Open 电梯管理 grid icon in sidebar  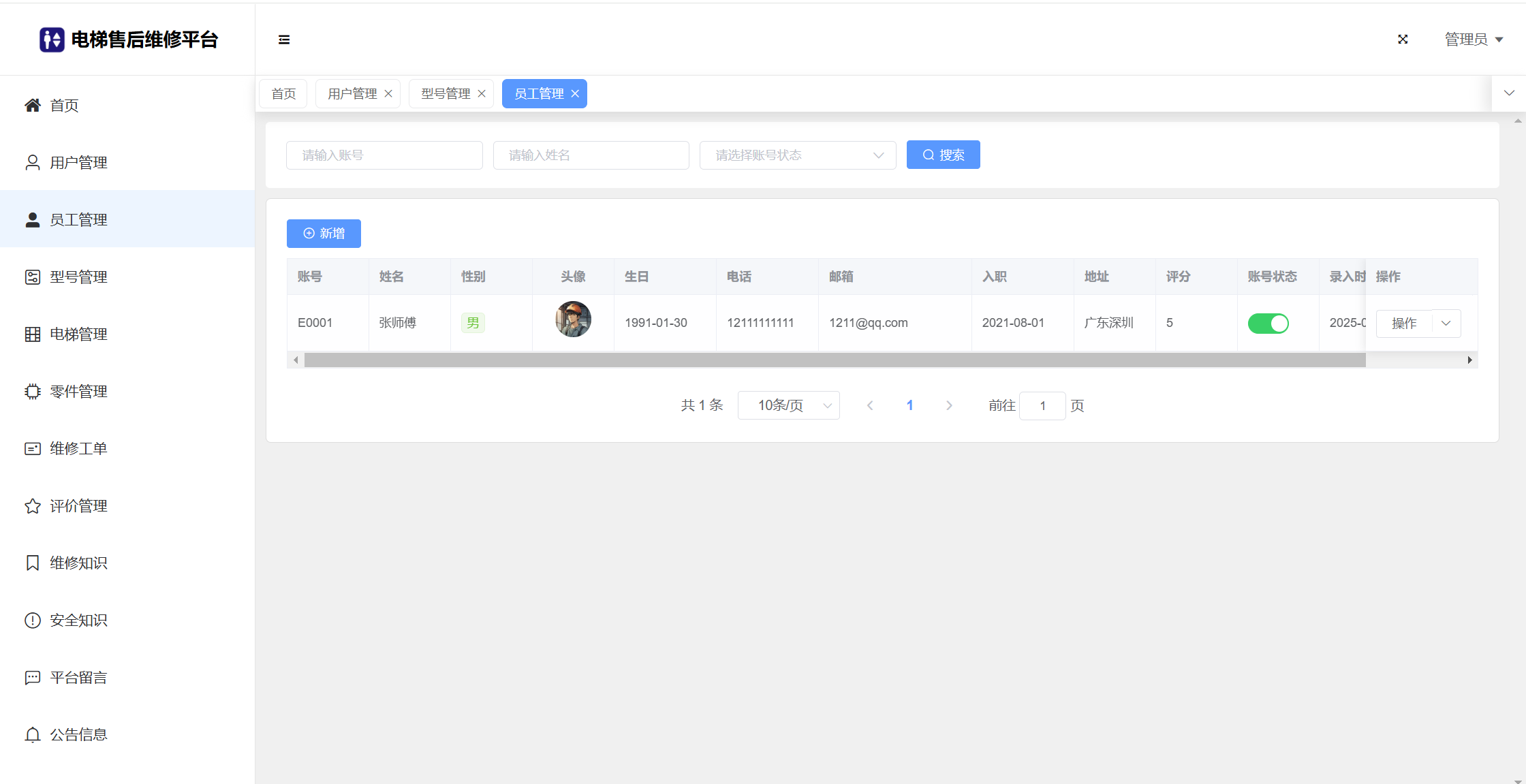tap(33, 334)
